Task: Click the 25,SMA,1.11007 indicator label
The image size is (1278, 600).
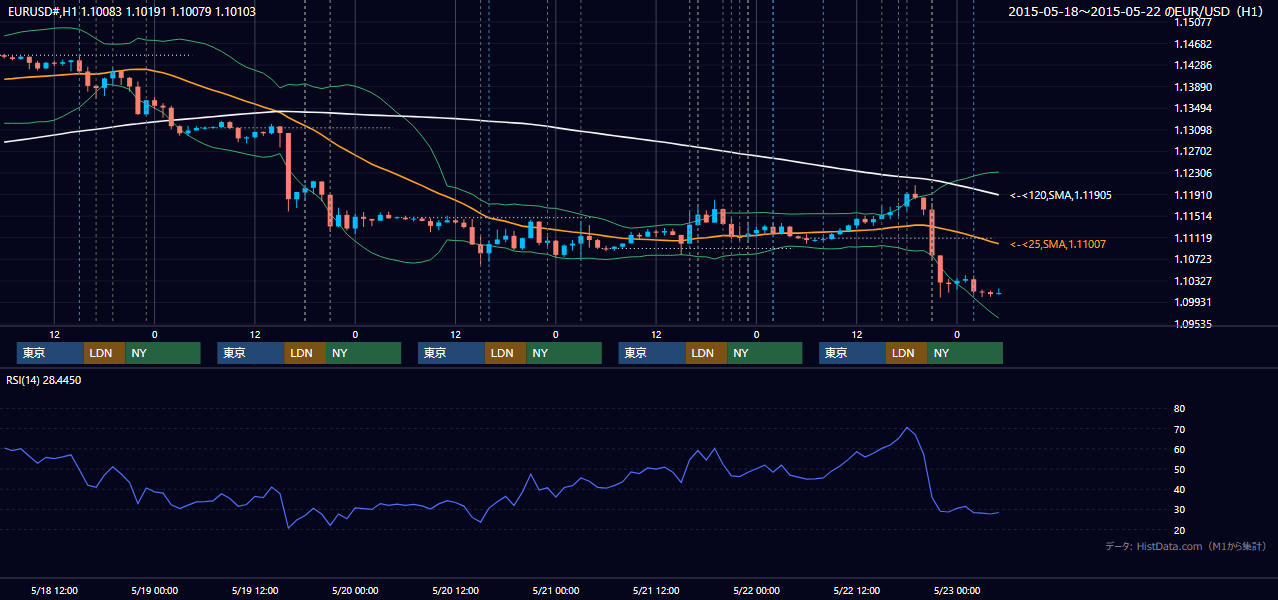Action: (x=1058, y=244)
